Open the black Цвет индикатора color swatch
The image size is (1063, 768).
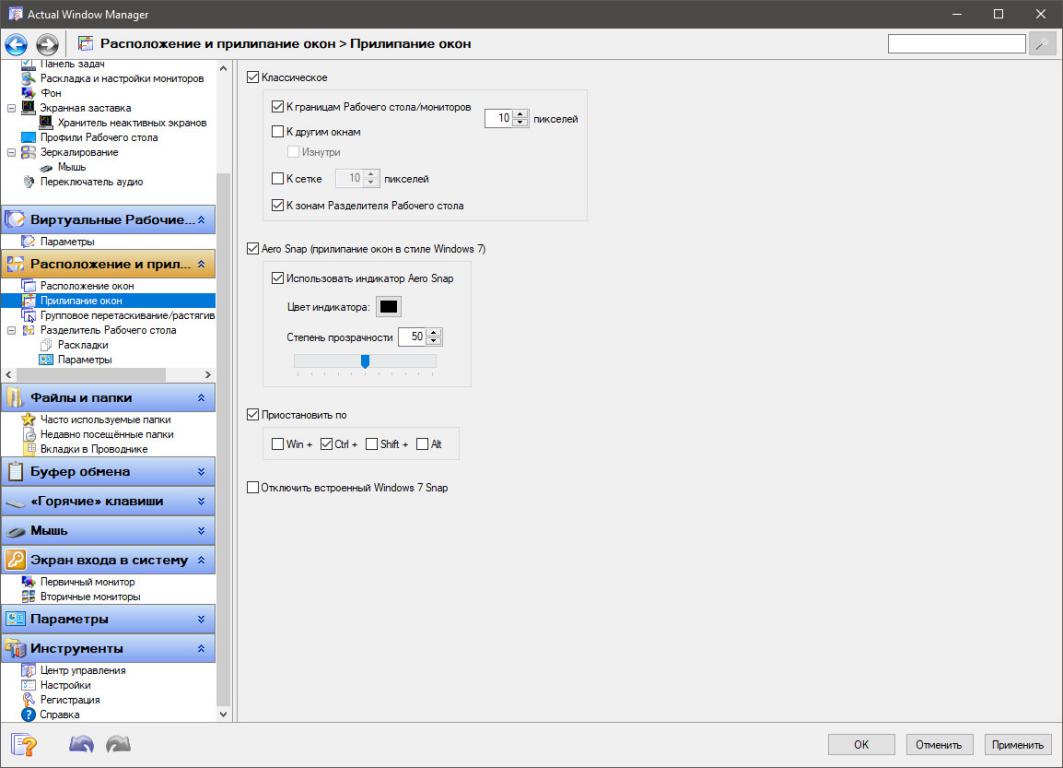tap(390, 306)
